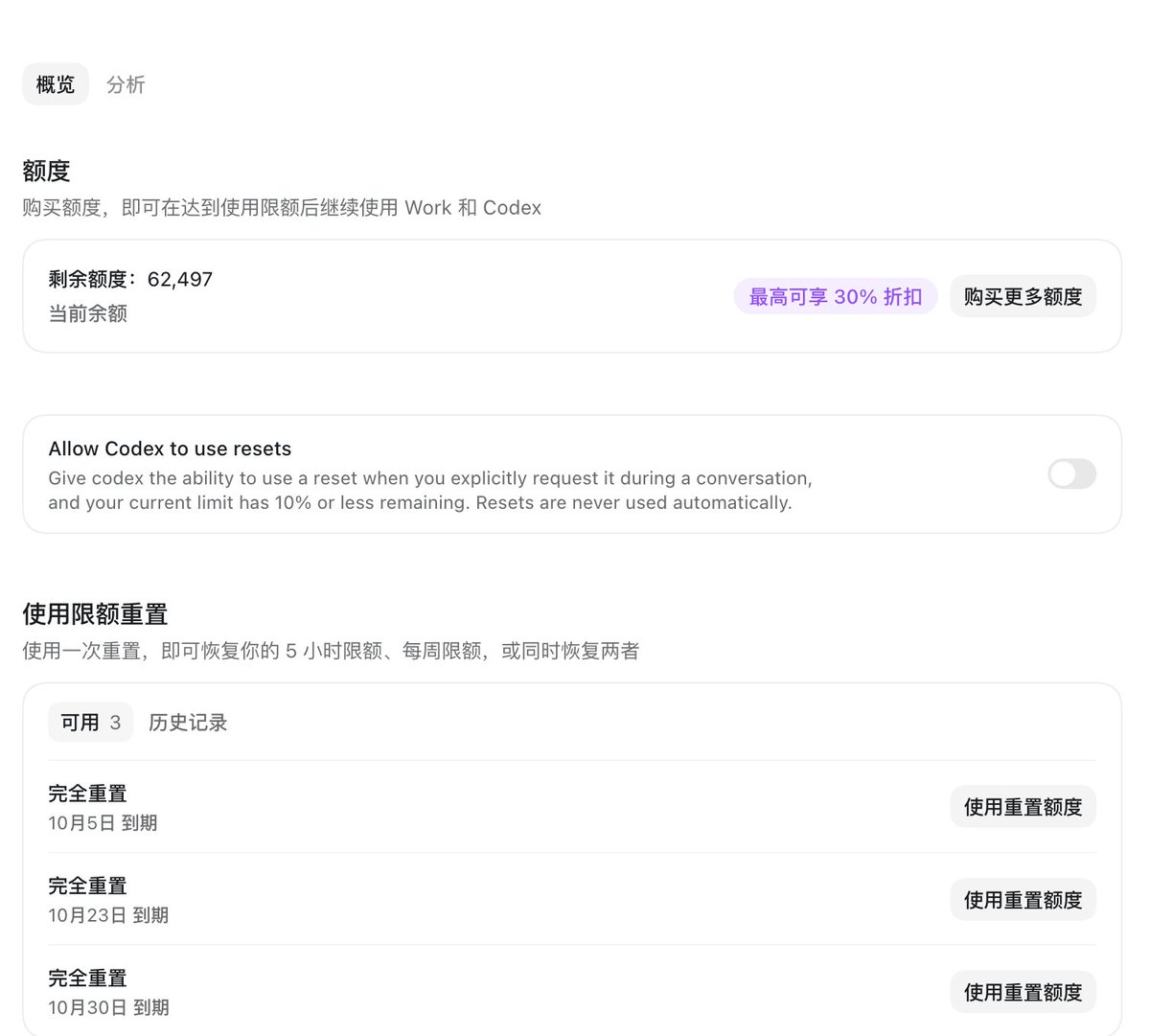Click the 最高可享 30% 折扣 badge
Screen dimensions: 1150x1036
pyautogui.click(x=836, y=296)
